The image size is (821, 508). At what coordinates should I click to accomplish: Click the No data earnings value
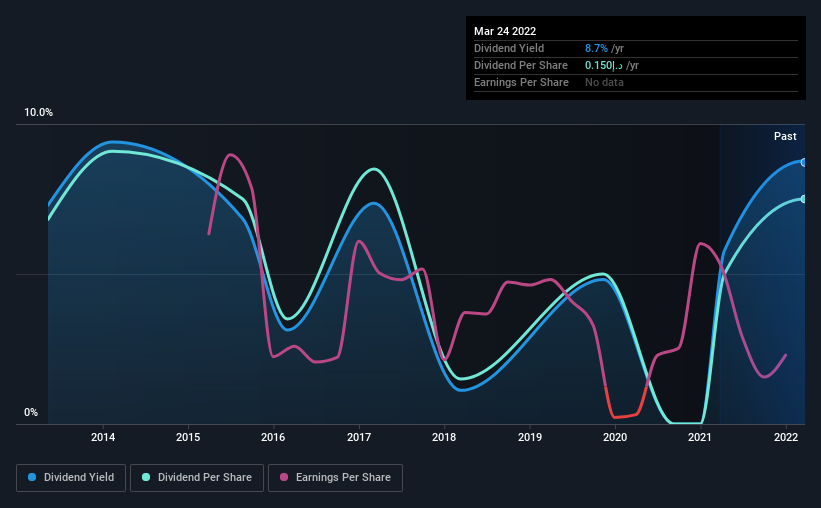click(604, 82)
